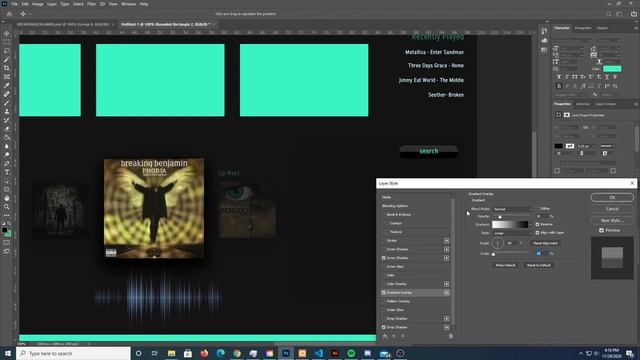Screen dimensions: 640x360
Task: Click OK in Layer Style dialog
Action: (612, 198)
